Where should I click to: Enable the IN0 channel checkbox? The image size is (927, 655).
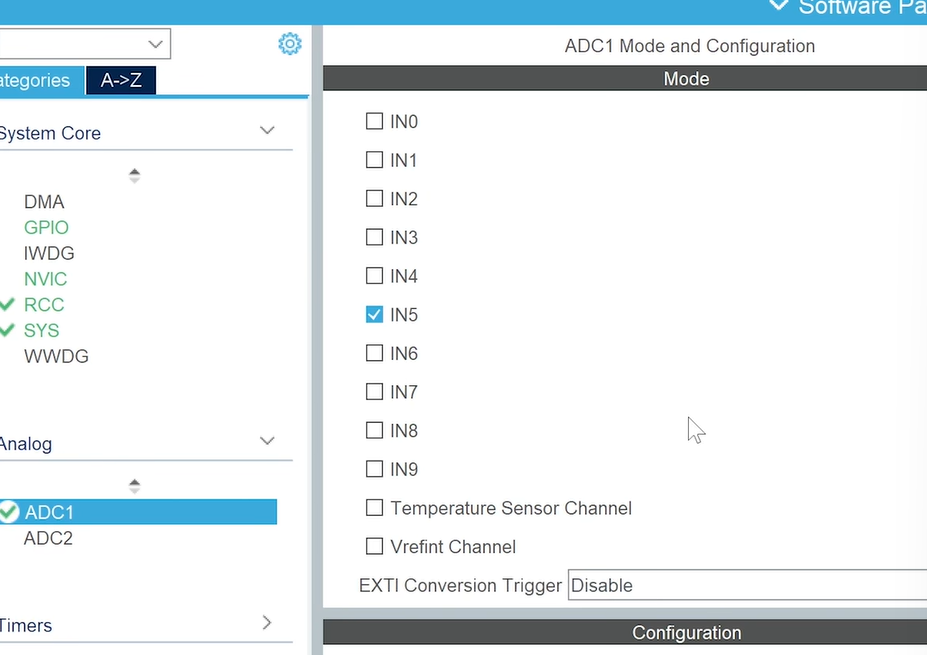point(374,121)
